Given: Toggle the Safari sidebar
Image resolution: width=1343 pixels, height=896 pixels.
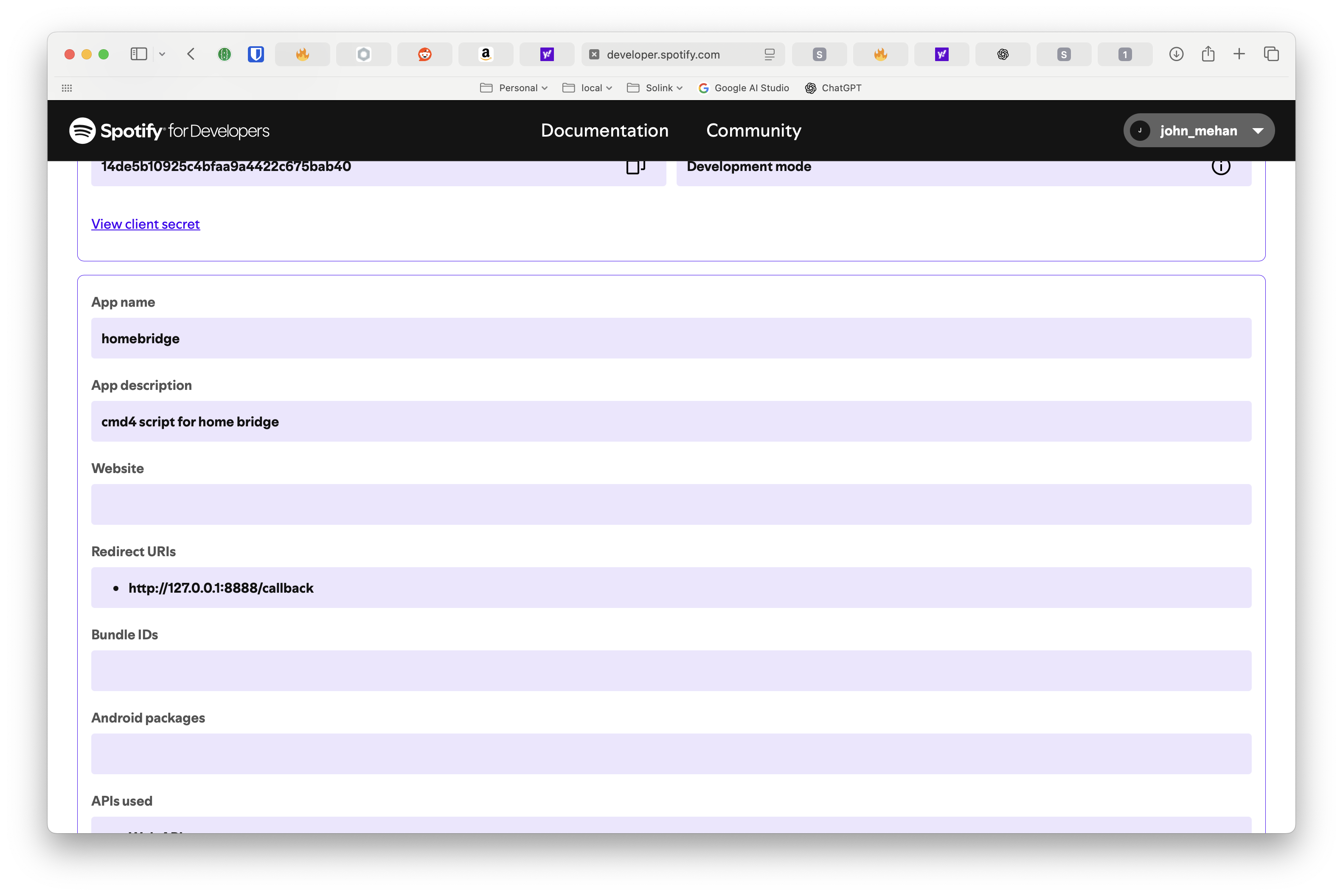Looking at the screenshot, I should click(x=139, y=54).
